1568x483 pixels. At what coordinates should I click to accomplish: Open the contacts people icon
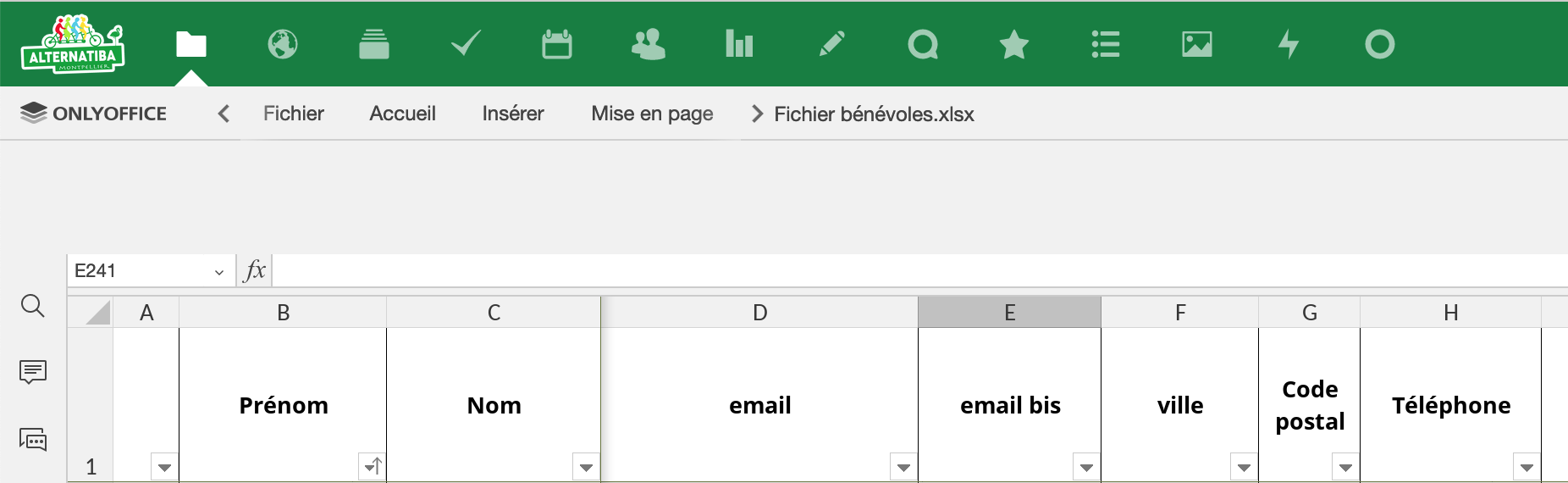point(649,44)
